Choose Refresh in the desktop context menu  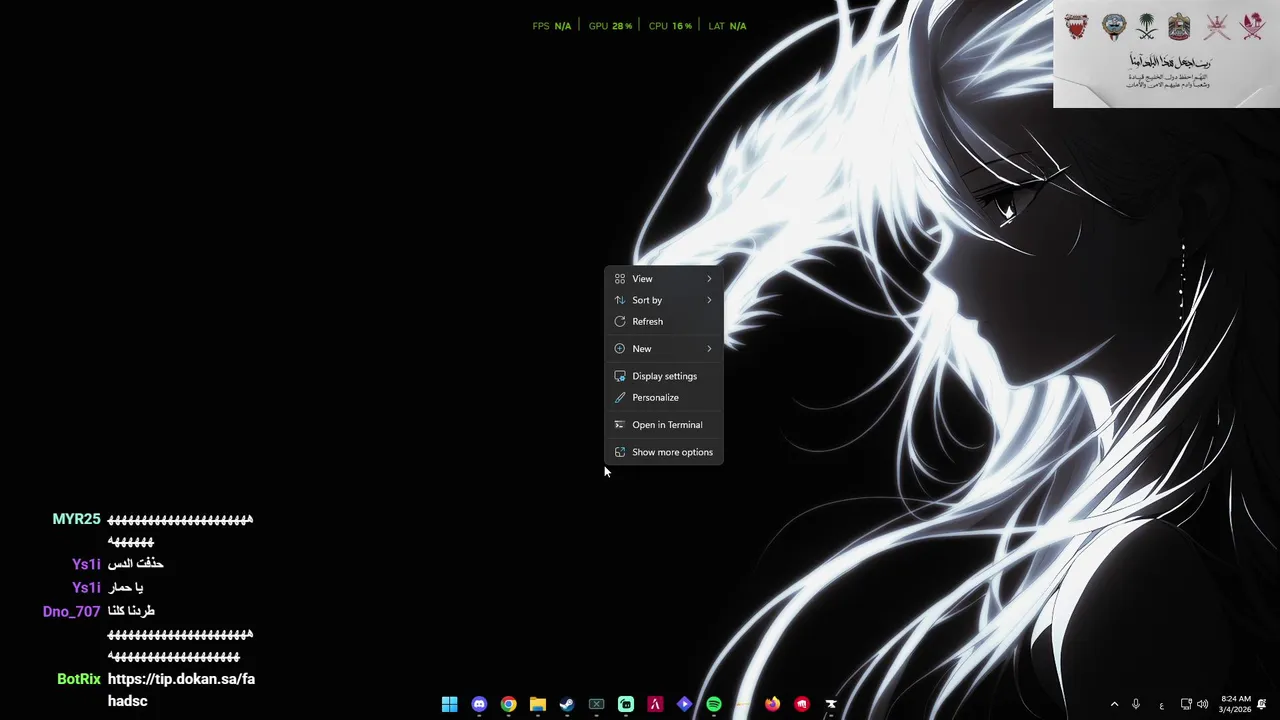664,321
